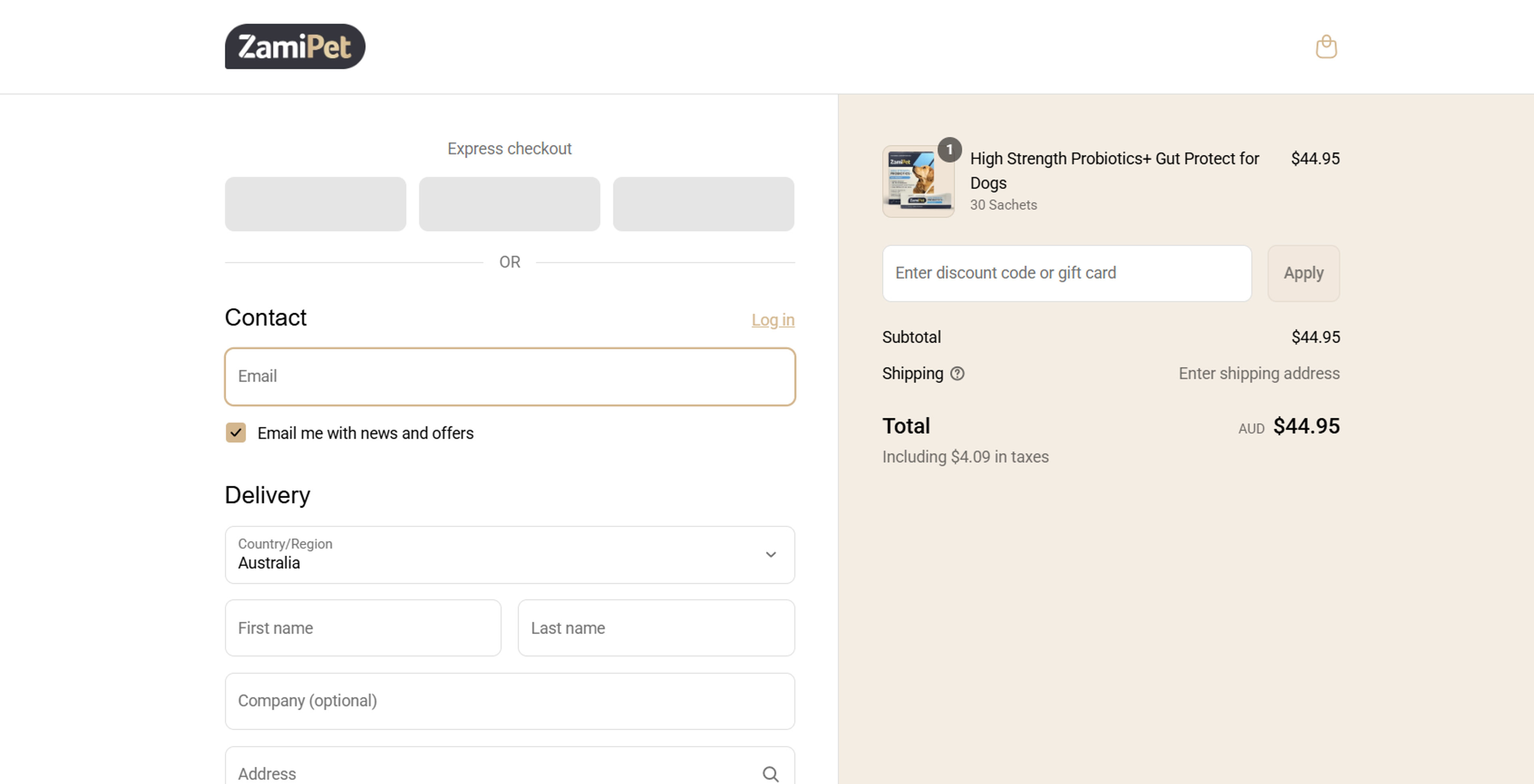The height and width of the screenshot is (784, 1534).
Task: Click the product title High Strength Probiotics+
Action: 1114,171
